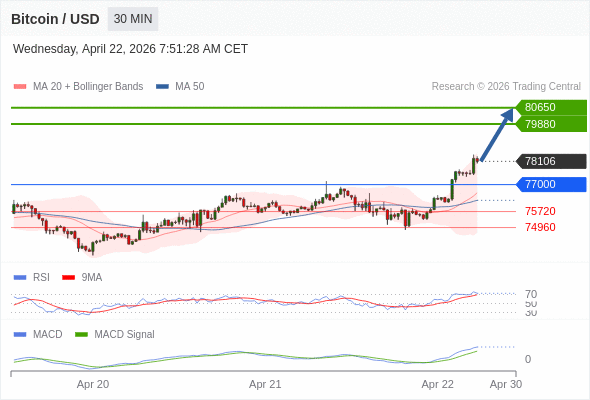Viewport: 590px width, 400px height.
Task: Click the RSI legend blue marker
Action: point(20,278)
